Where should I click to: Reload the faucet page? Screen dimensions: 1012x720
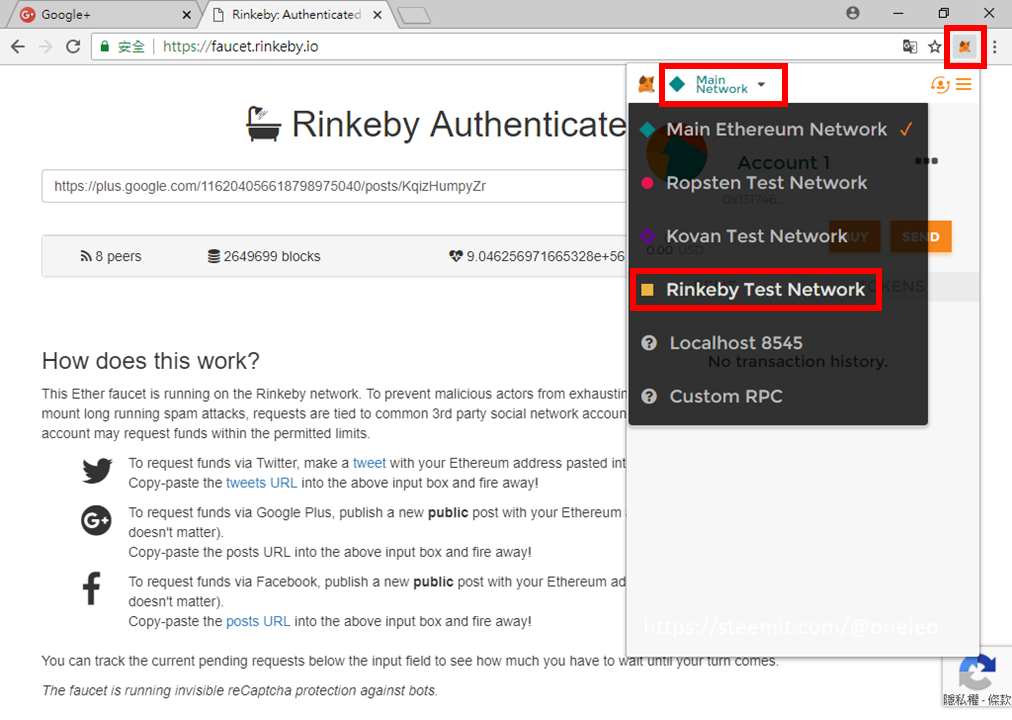pos(73,46)
